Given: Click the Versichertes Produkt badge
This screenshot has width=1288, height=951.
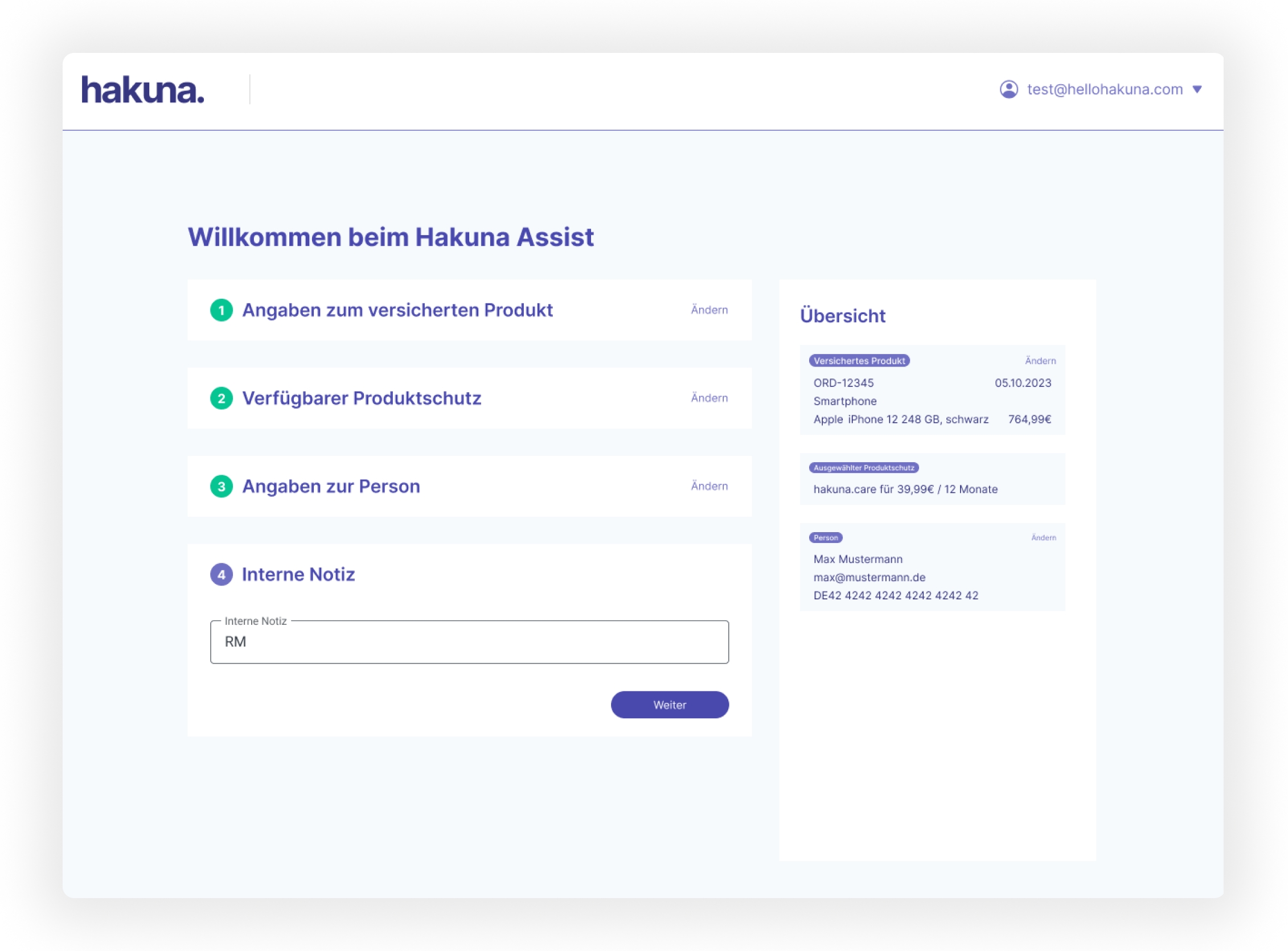Looking at the screenshot, I should coord(859,361).
